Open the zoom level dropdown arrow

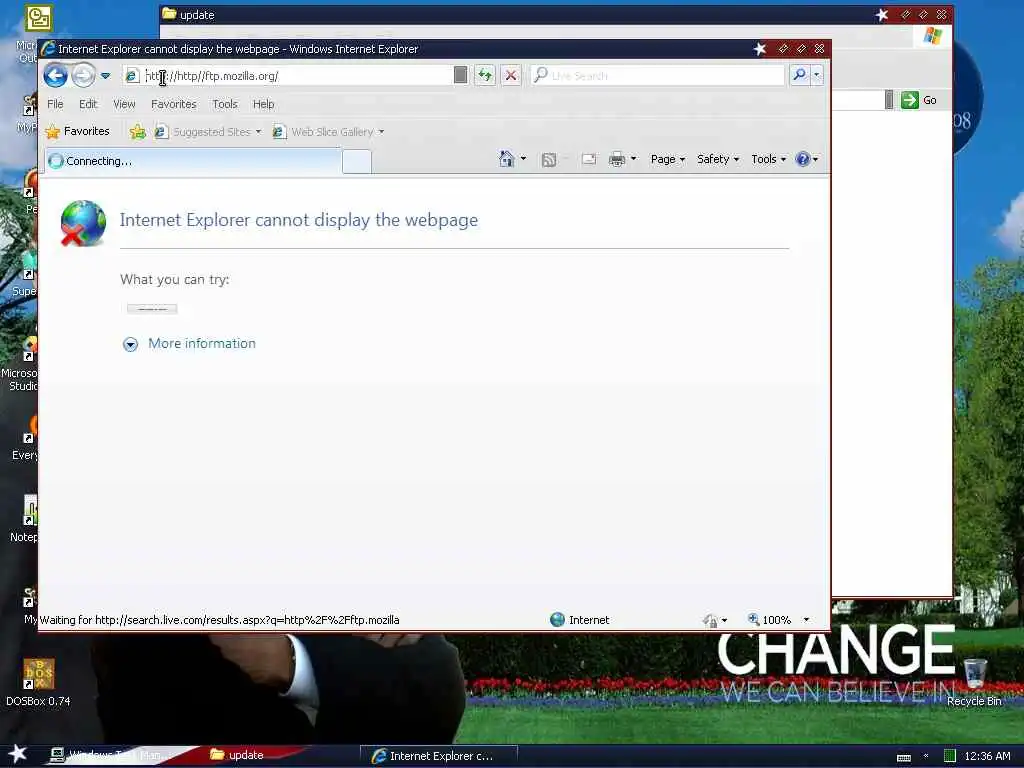[x=806, y=620]
